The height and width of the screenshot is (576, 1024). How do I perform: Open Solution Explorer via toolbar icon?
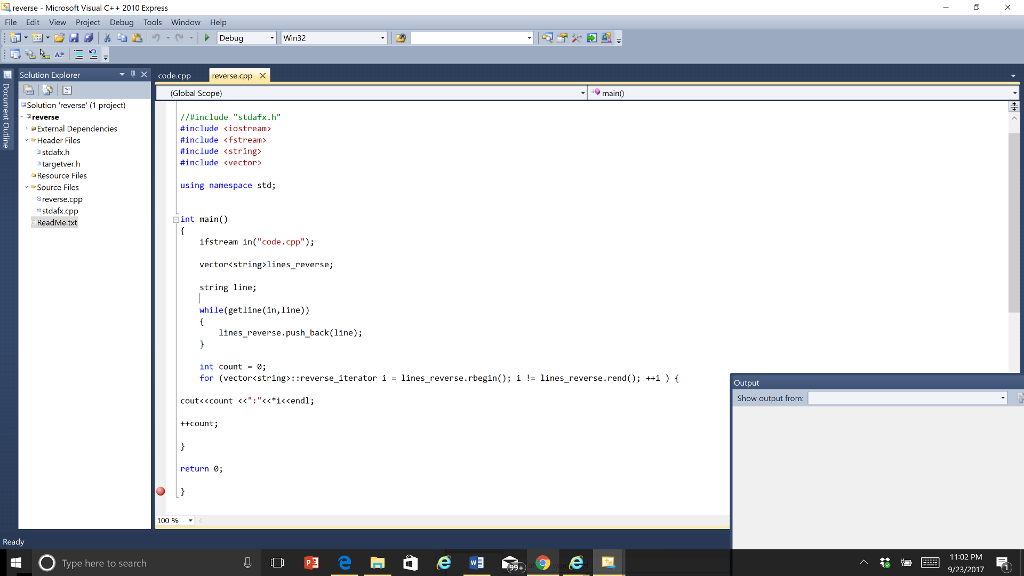click(x=547, y=38)
